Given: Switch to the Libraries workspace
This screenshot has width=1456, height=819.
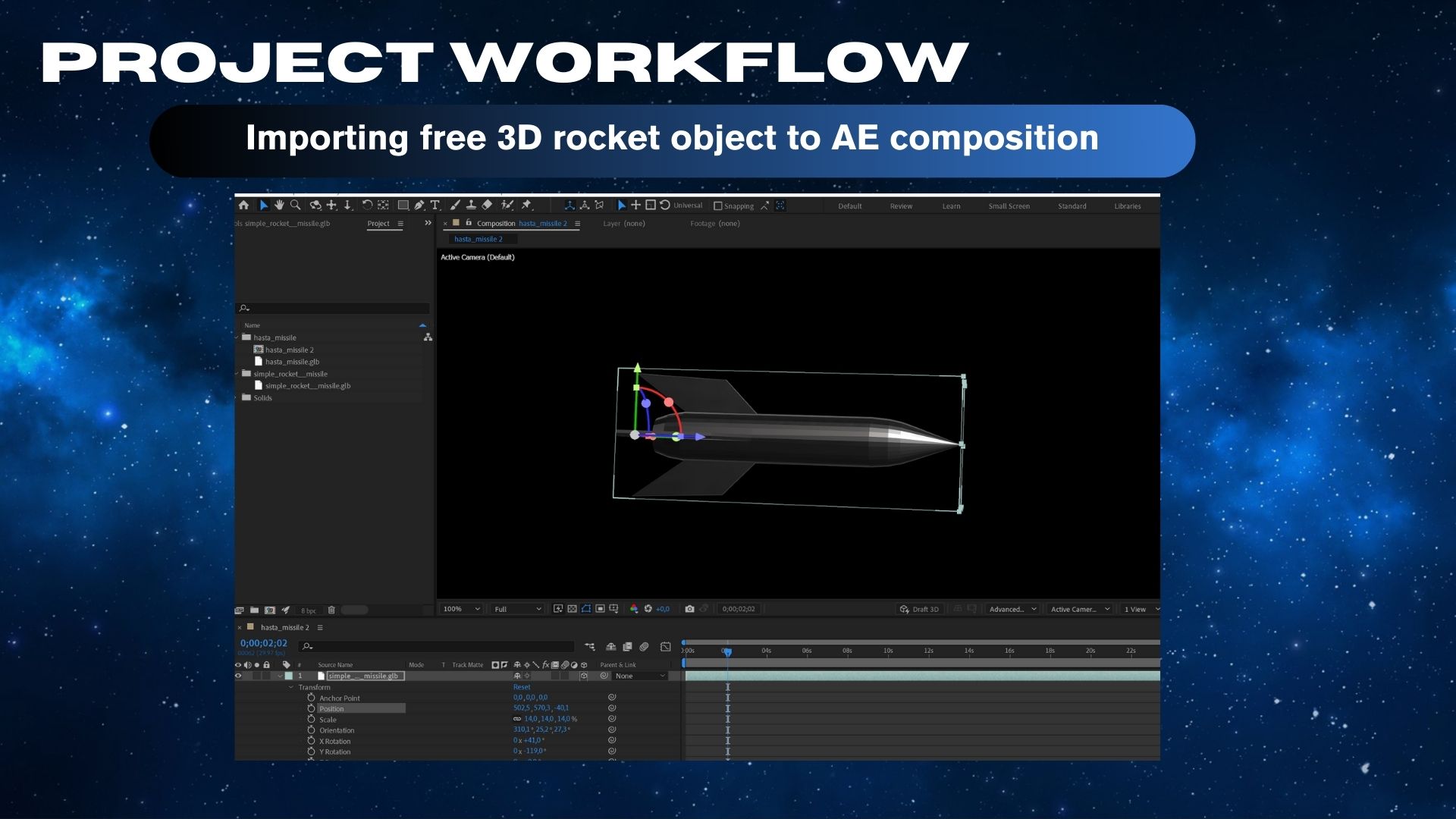Looking at the screenshot, I should click(1127, 206).
